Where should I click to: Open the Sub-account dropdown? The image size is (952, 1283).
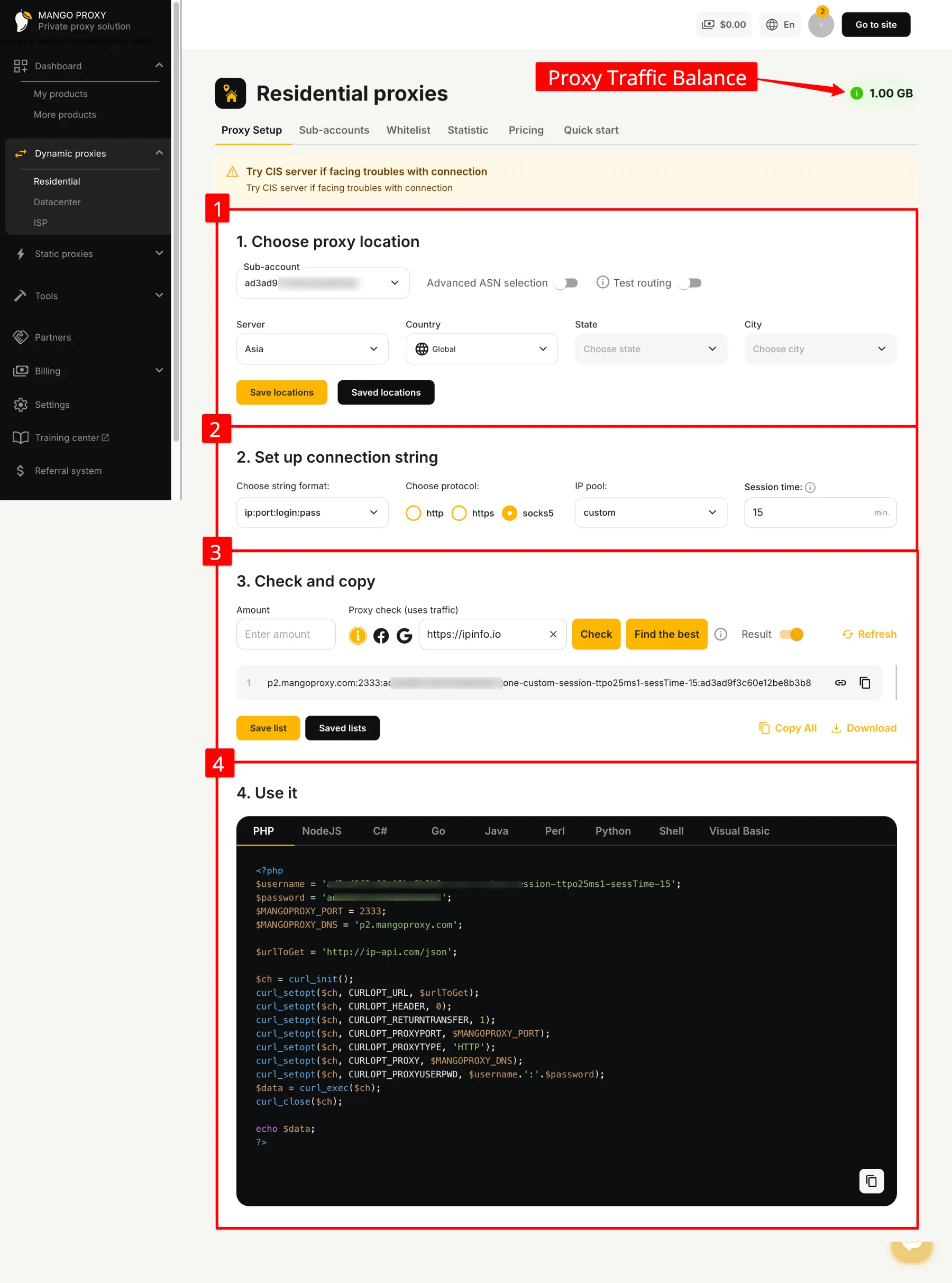pyautogui.click(x=323, y=283)
